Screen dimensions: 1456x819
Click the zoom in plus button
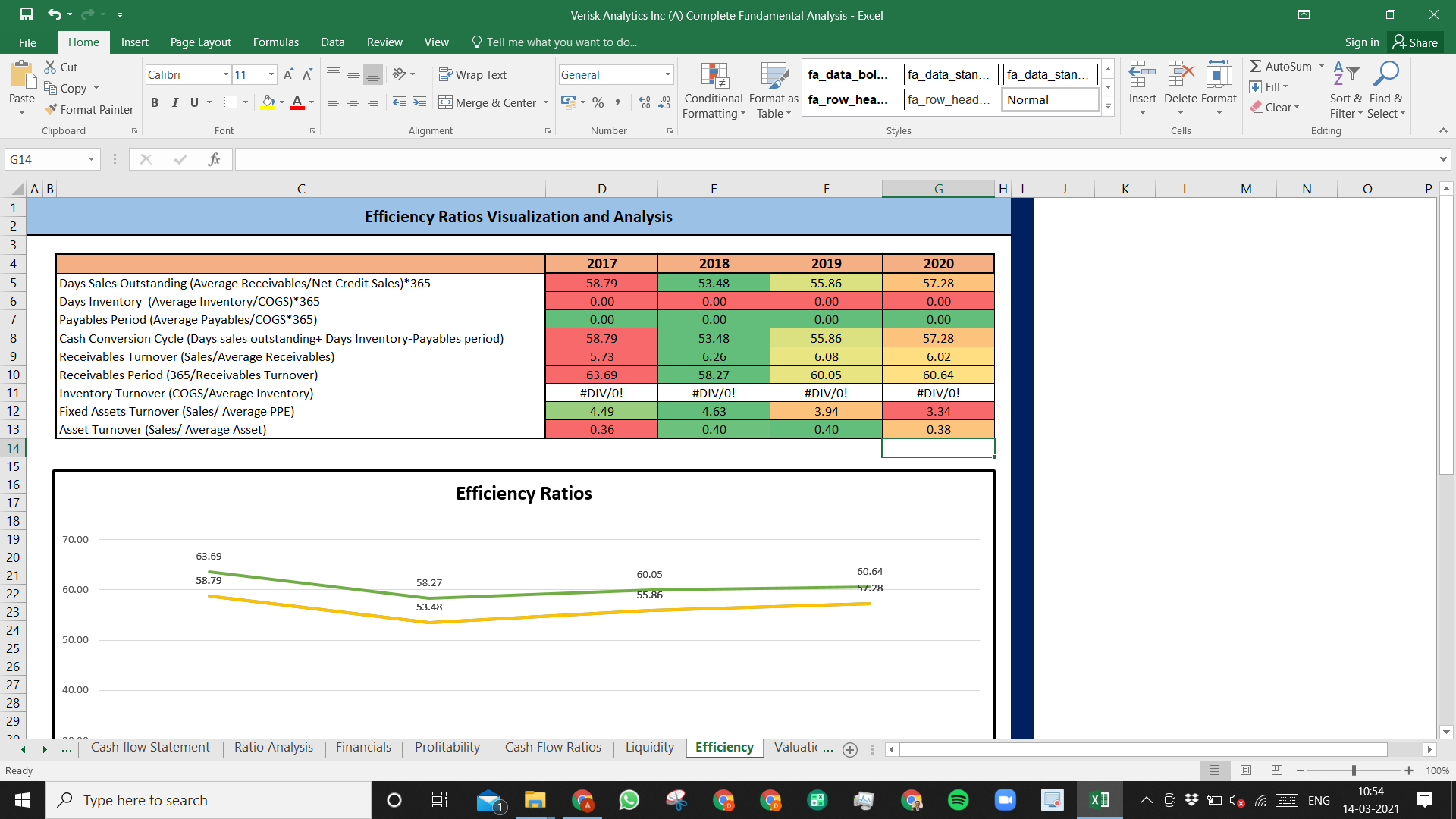tap(1409, 770)
